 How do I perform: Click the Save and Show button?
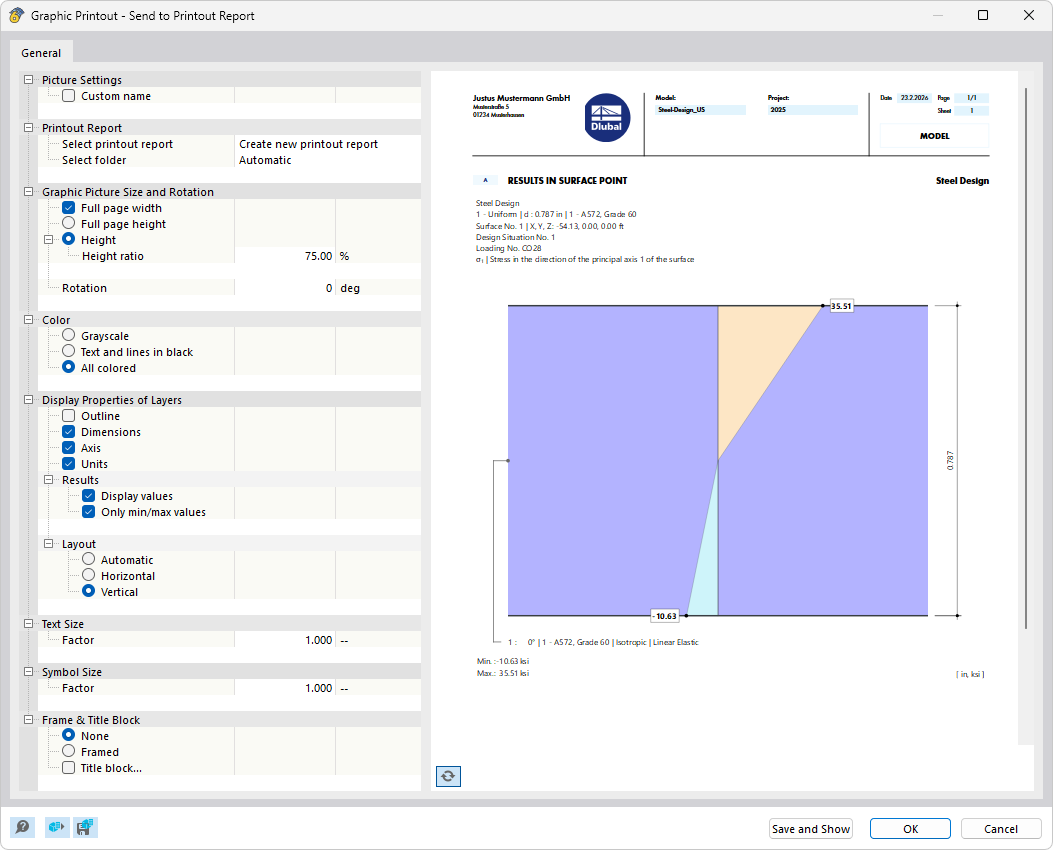(811, 829)
